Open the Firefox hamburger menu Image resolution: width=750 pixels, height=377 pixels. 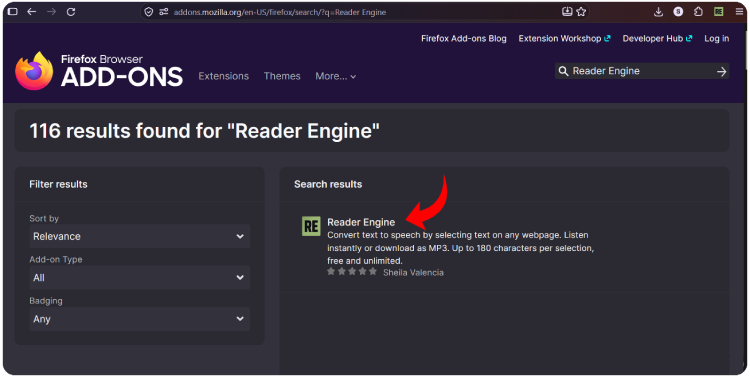[x=739, y=12]
